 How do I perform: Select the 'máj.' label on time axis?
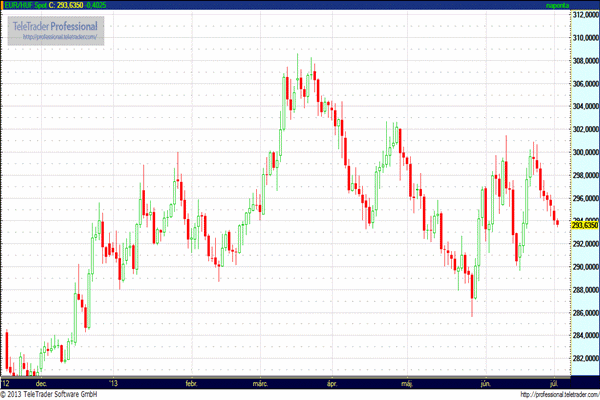click(406, 382)
